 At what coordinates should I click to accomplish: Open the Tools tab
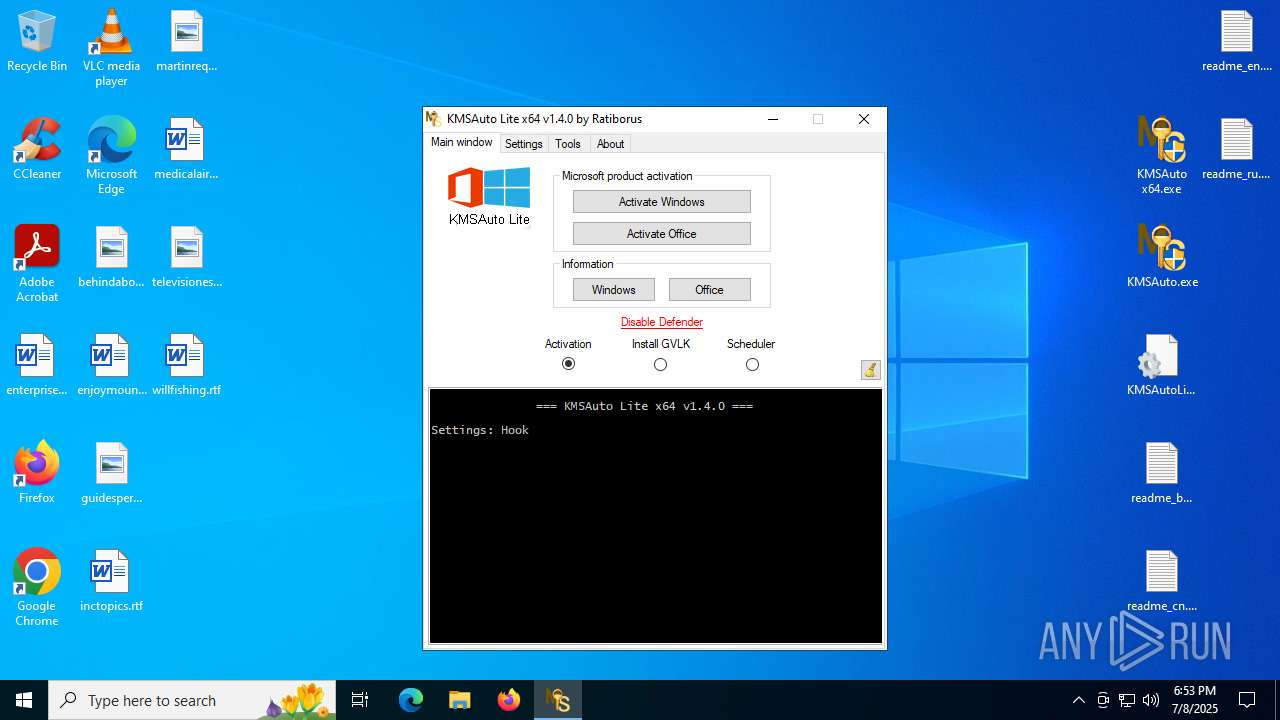(x=568, y=144)
